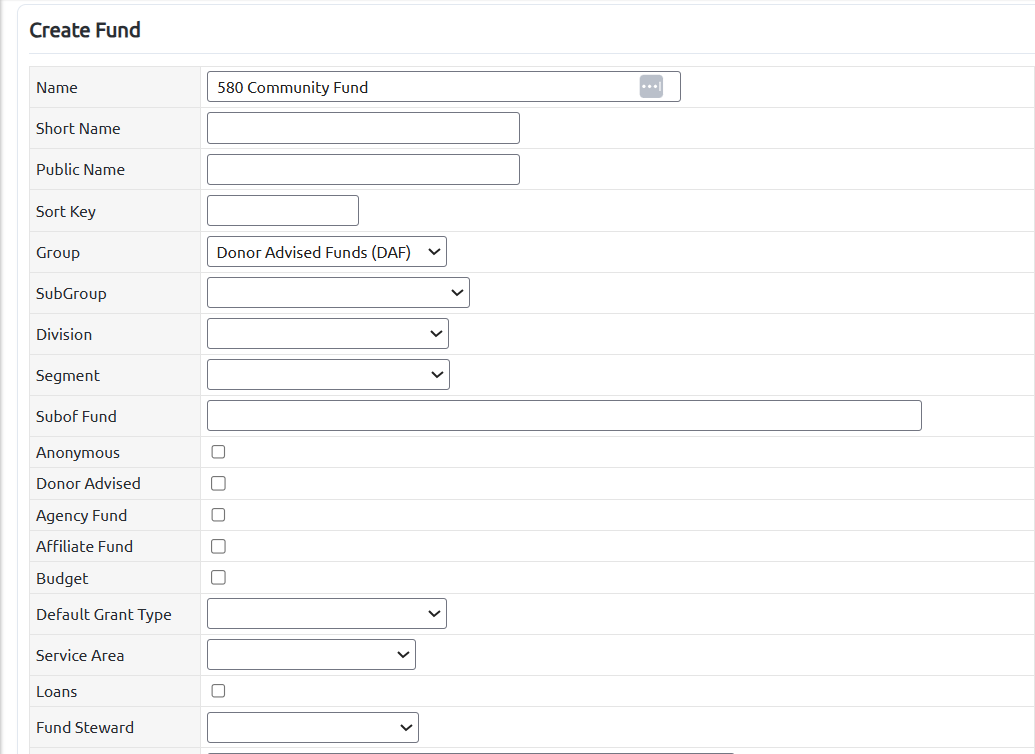This screenshot has width=1035, height=754.
Task: Click the Budget label
Action: pyautogui.click(x=62, y=578)
